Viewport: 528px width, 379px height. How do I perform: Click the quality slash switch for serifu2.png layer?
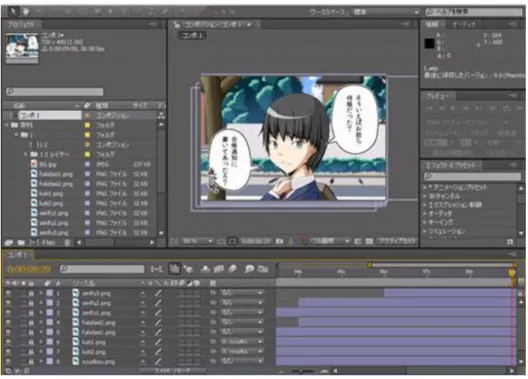point(158,303)
